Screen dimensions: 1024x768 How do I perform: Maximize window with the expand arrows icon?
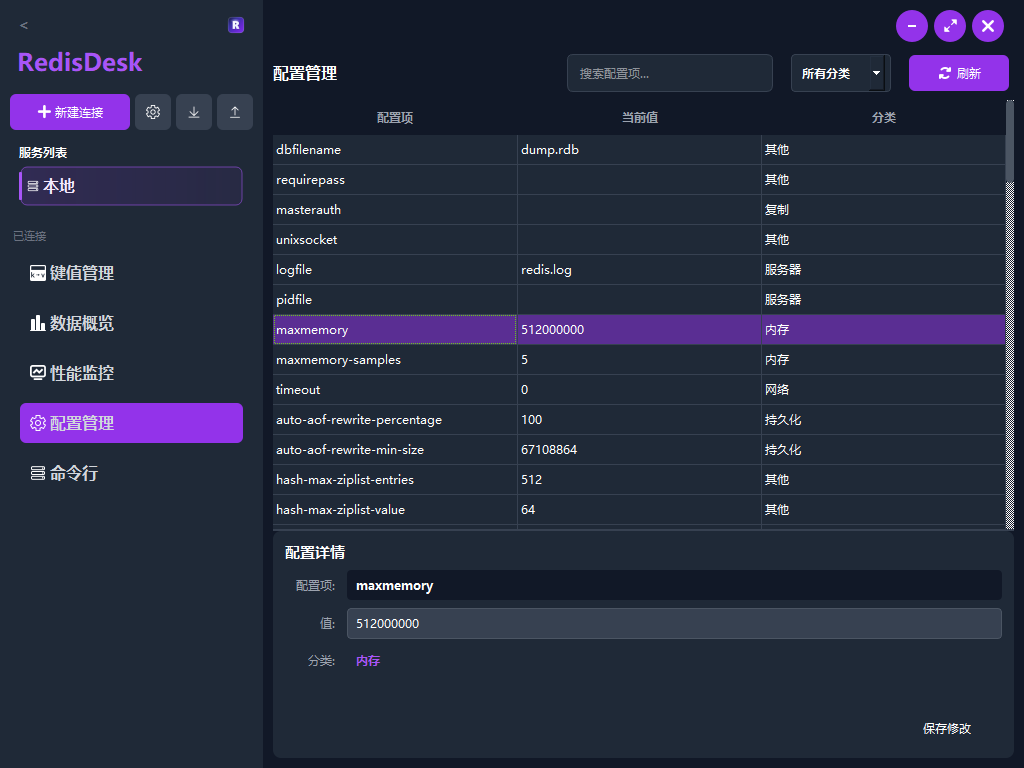950,26
